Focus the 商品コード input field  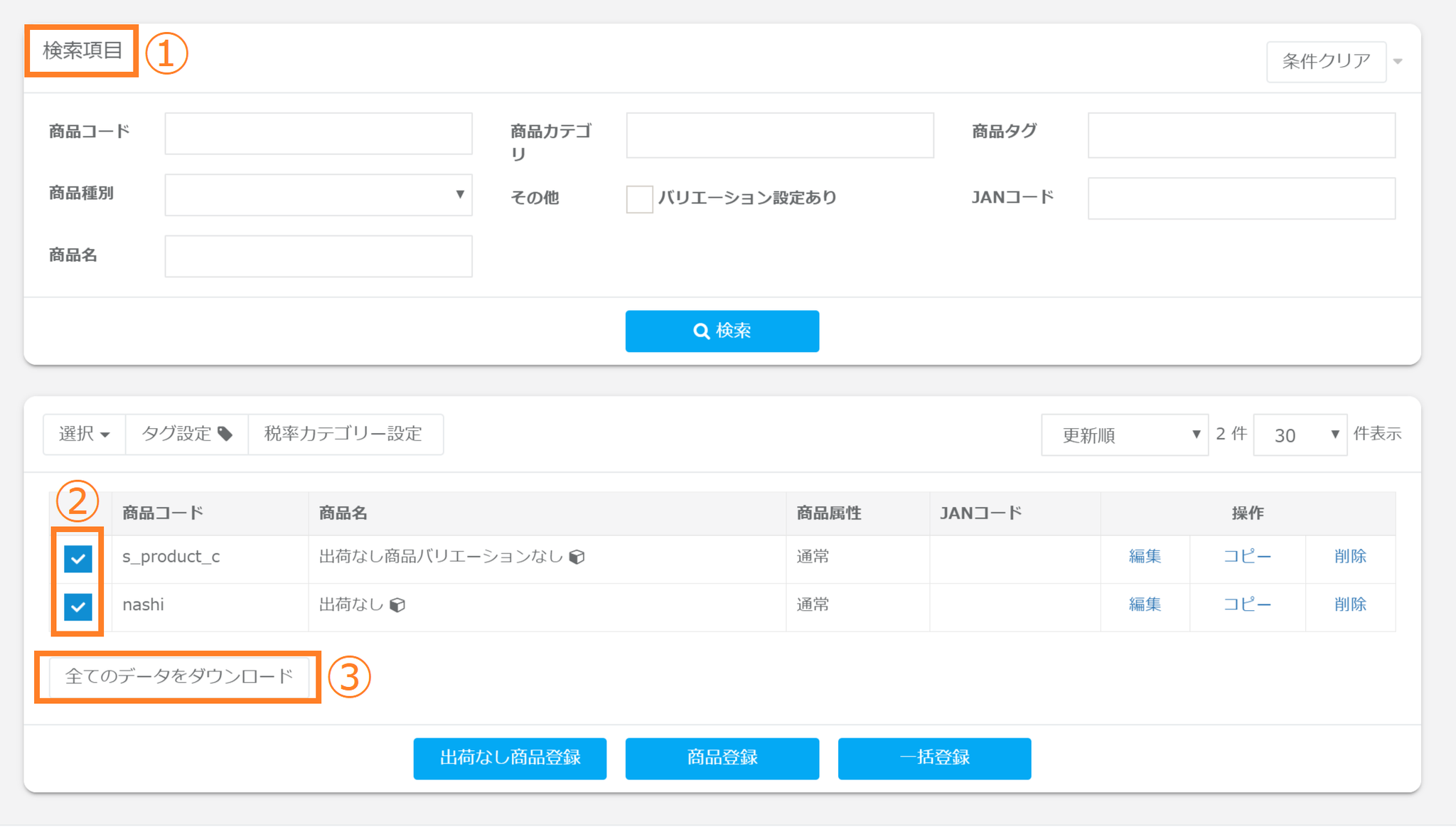(318, 133)
